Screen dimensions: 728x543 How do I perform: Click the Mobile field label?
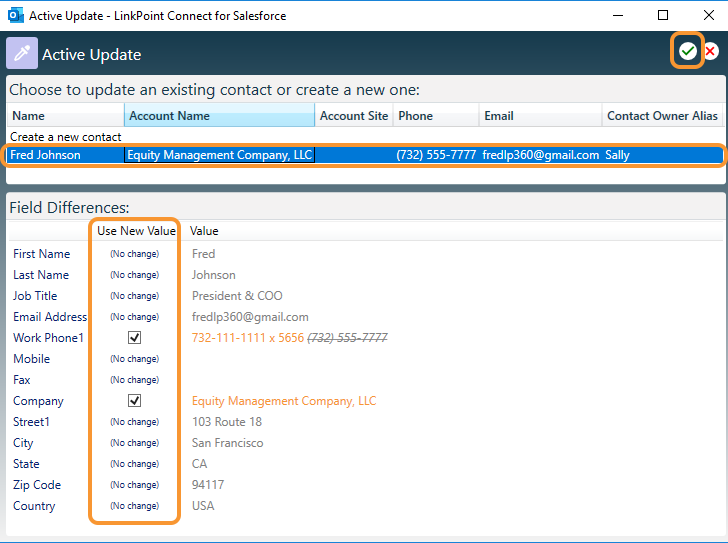[31, 359]
